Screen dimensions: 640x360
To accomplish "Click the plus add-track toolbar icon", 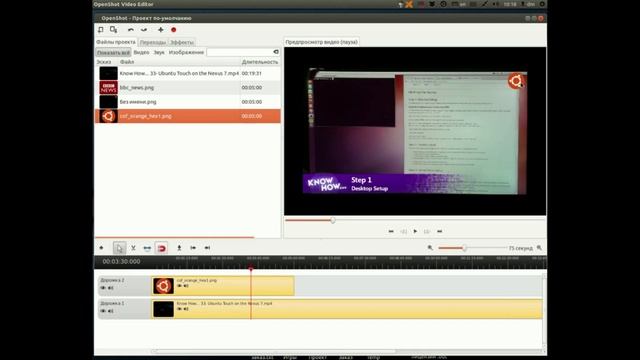I will [161, 30].
